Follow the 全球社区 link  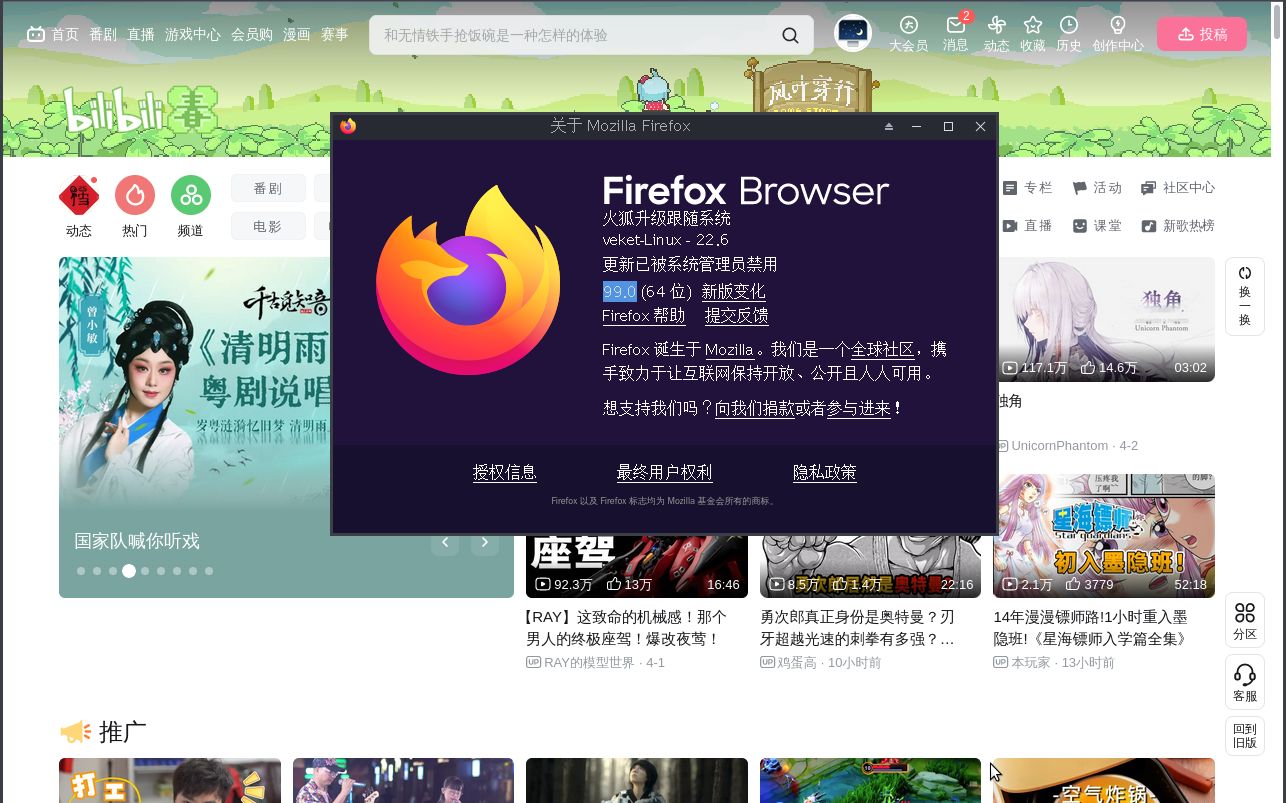click(882, 349)
